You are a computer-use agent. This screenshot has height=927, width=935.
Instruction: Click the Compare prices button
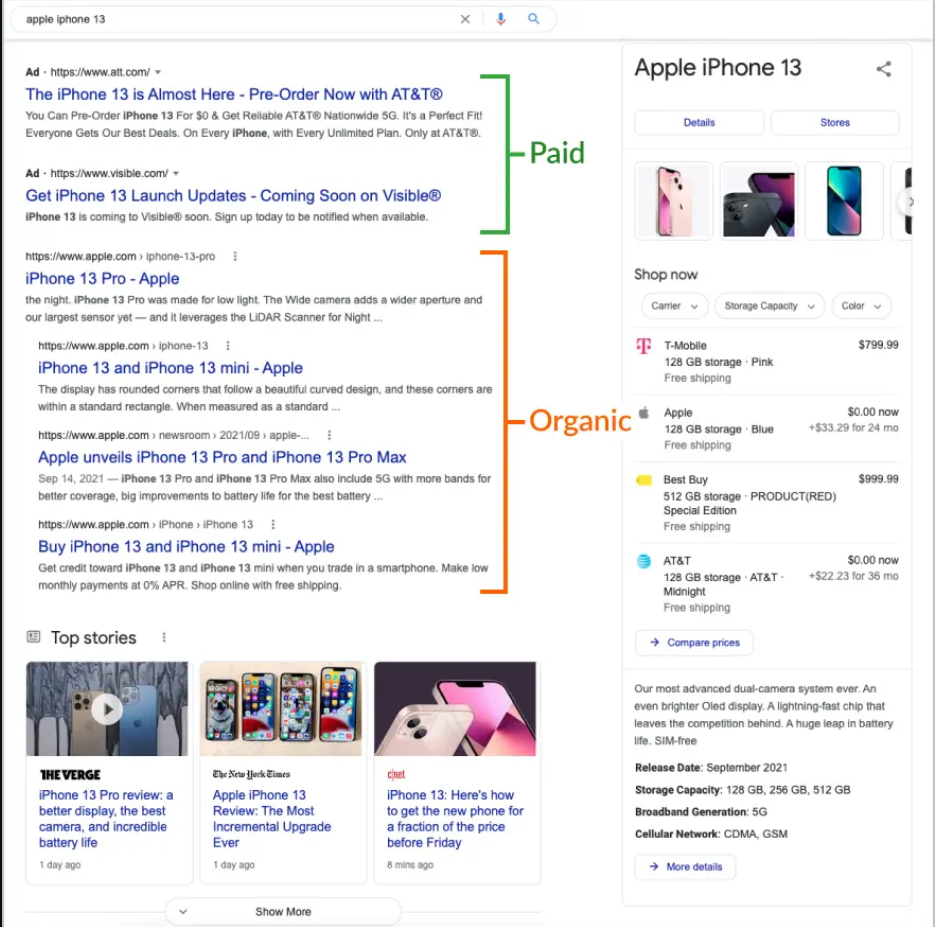pyautogui.click(x=694, y=643)
